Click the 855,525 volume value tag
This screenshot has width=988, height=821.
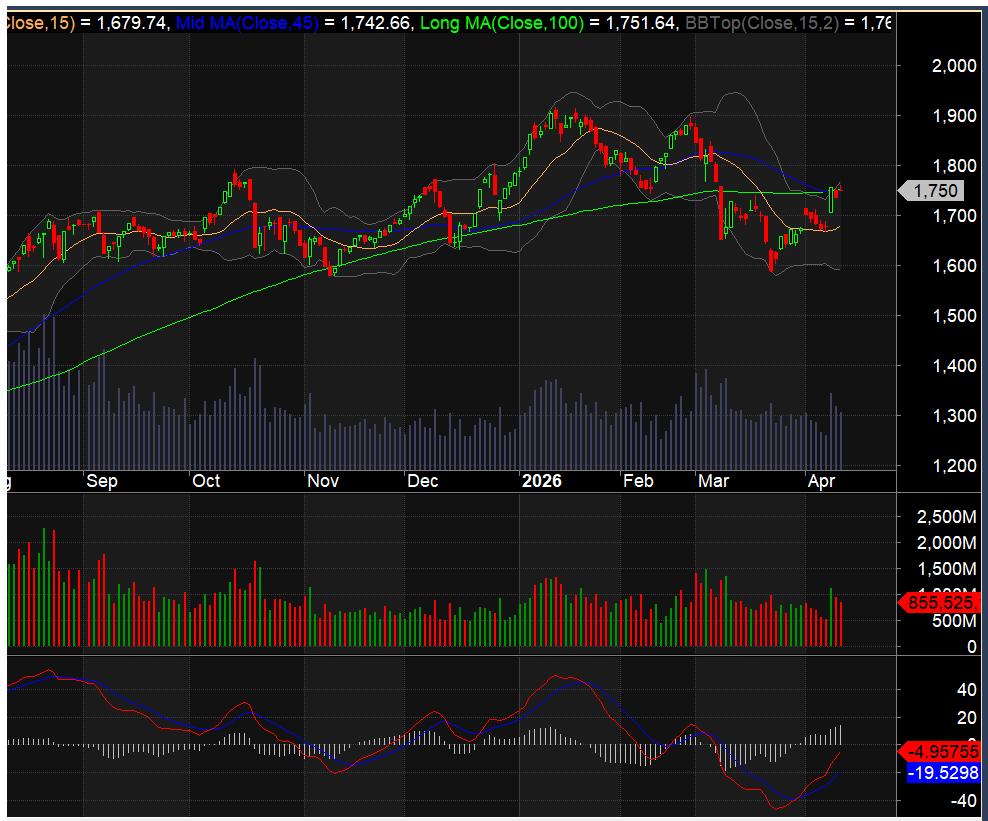coord(941,603)
